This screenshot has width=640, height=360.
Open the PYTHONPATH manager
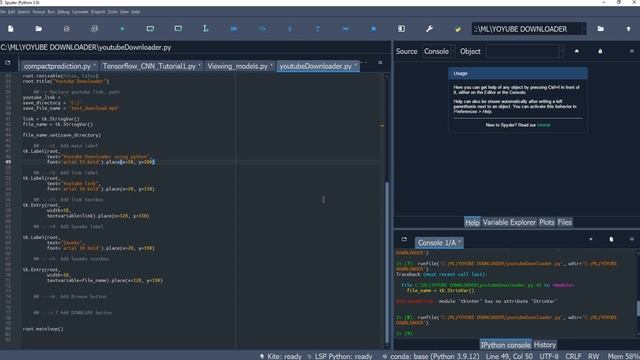458,29
